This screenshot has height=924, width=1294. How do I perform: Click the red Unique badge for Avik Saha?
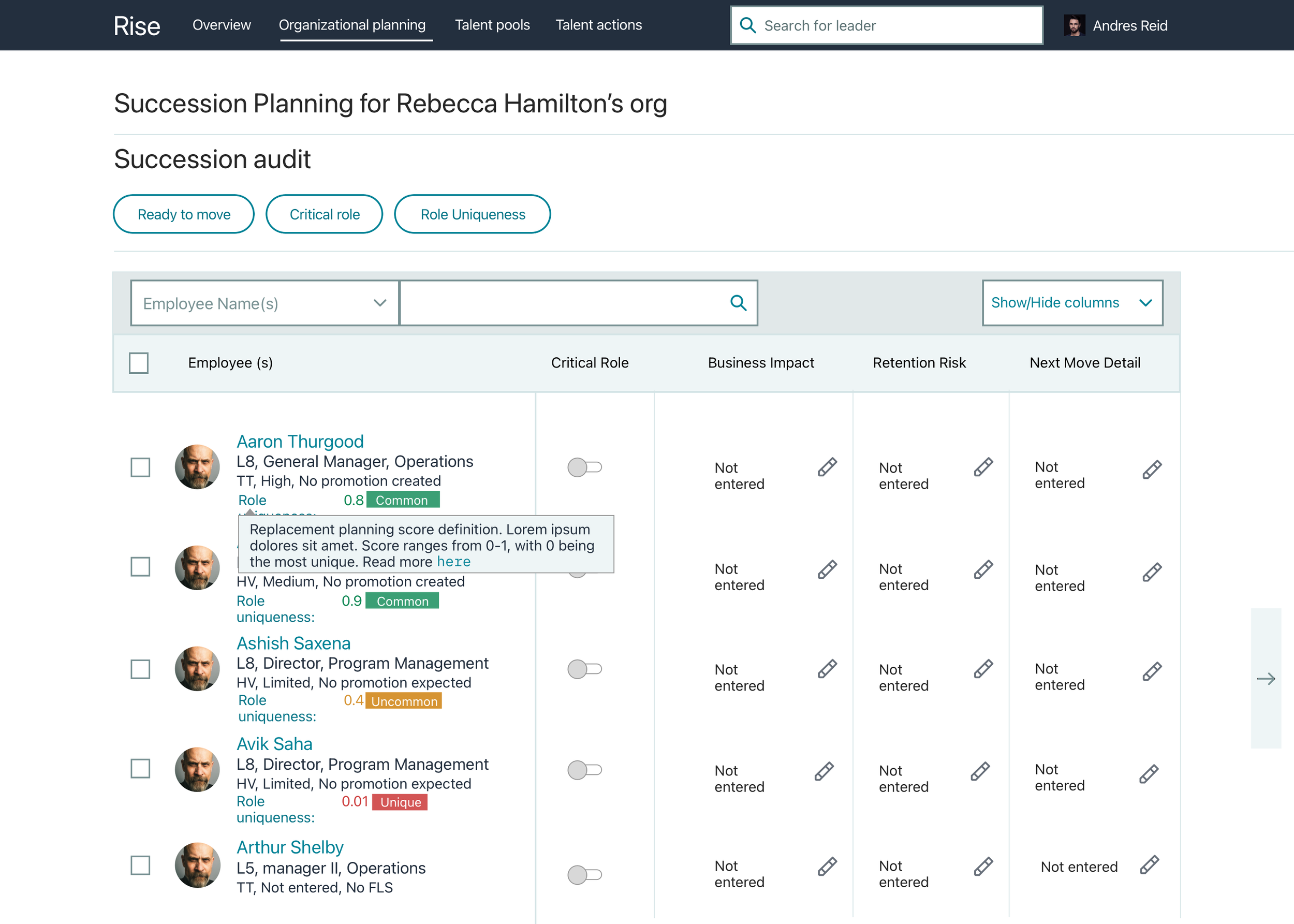pyautogui.click(x=400, y=802)
